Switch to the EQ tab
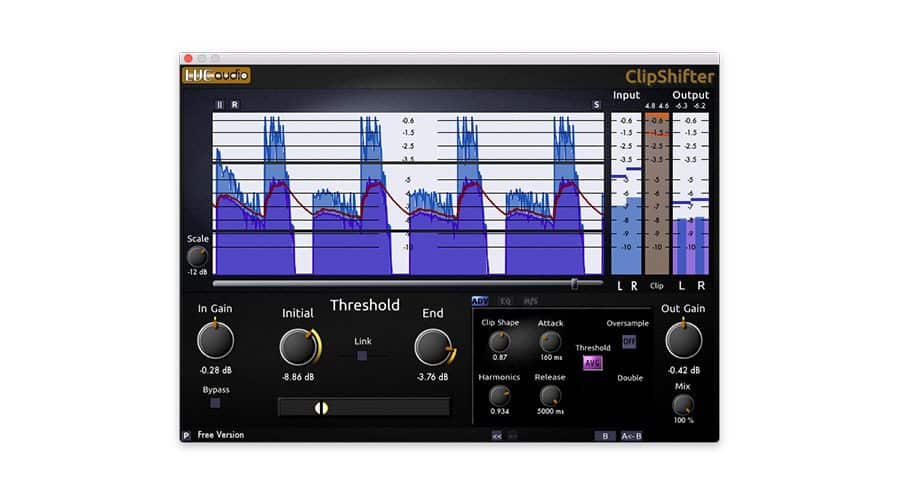This screenshot has height=500, width=900. pos(505,301)
